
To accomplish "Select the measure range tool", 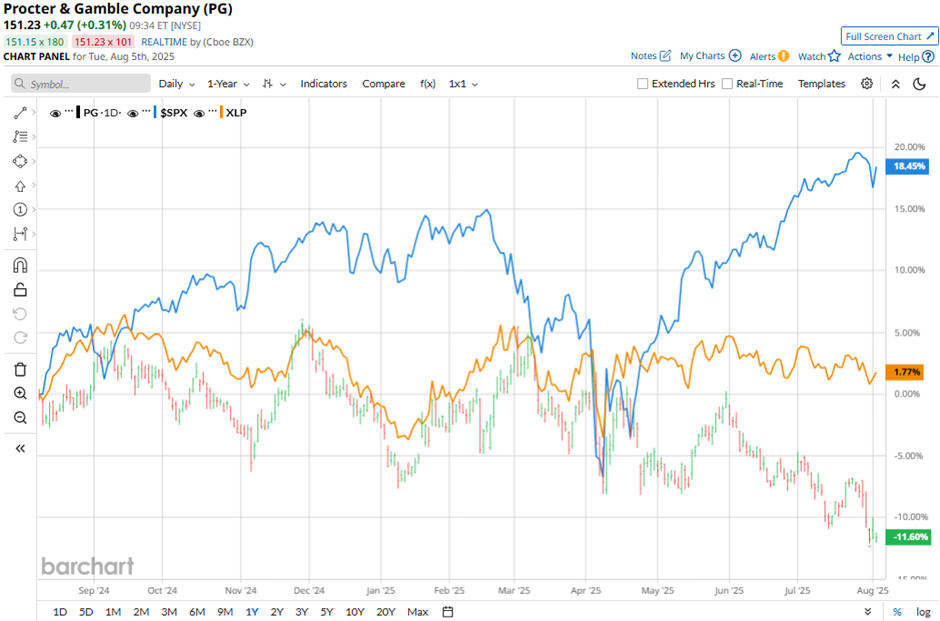I will tap(20, 234).
